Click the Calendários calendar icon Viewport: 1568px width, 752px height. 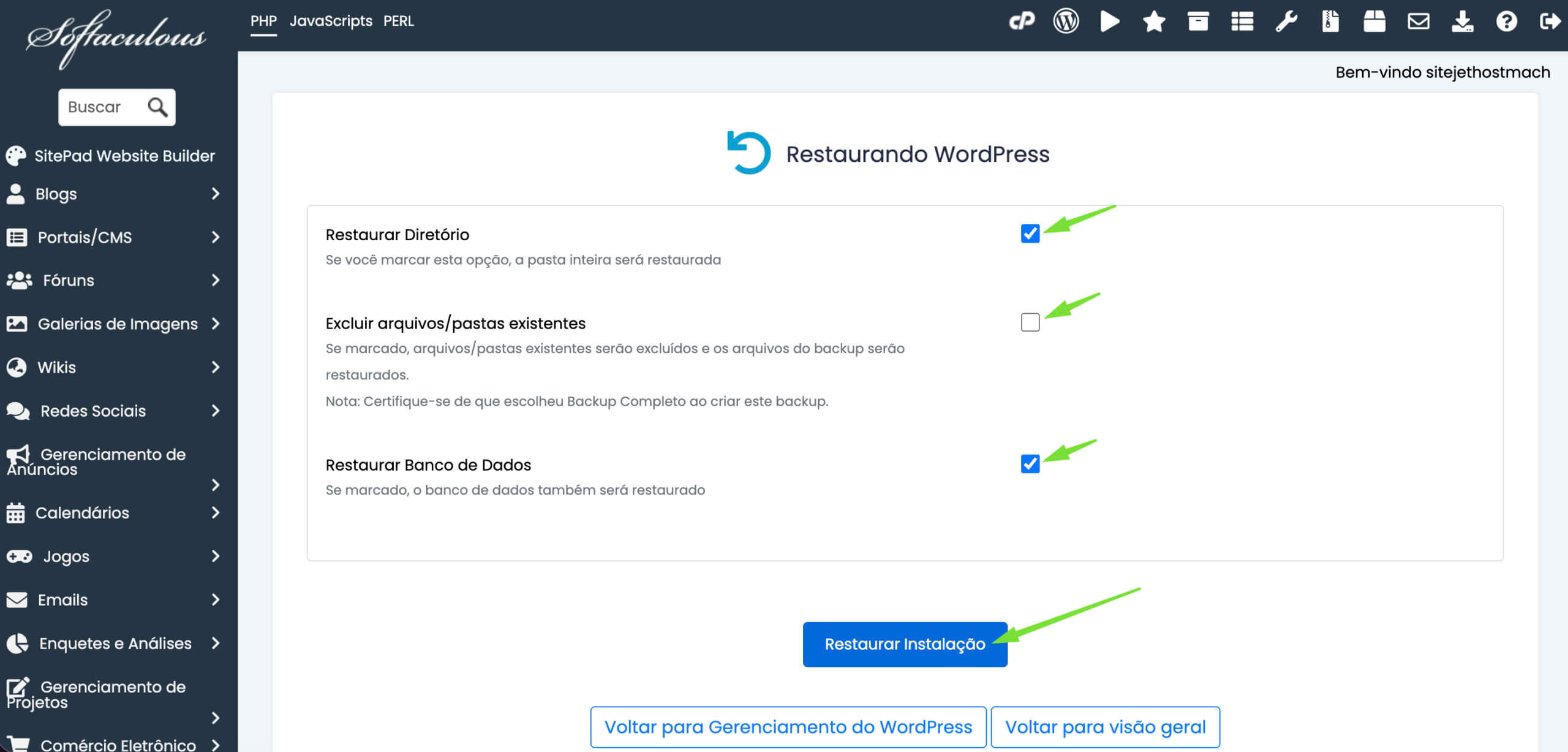[x=15, y=513]
